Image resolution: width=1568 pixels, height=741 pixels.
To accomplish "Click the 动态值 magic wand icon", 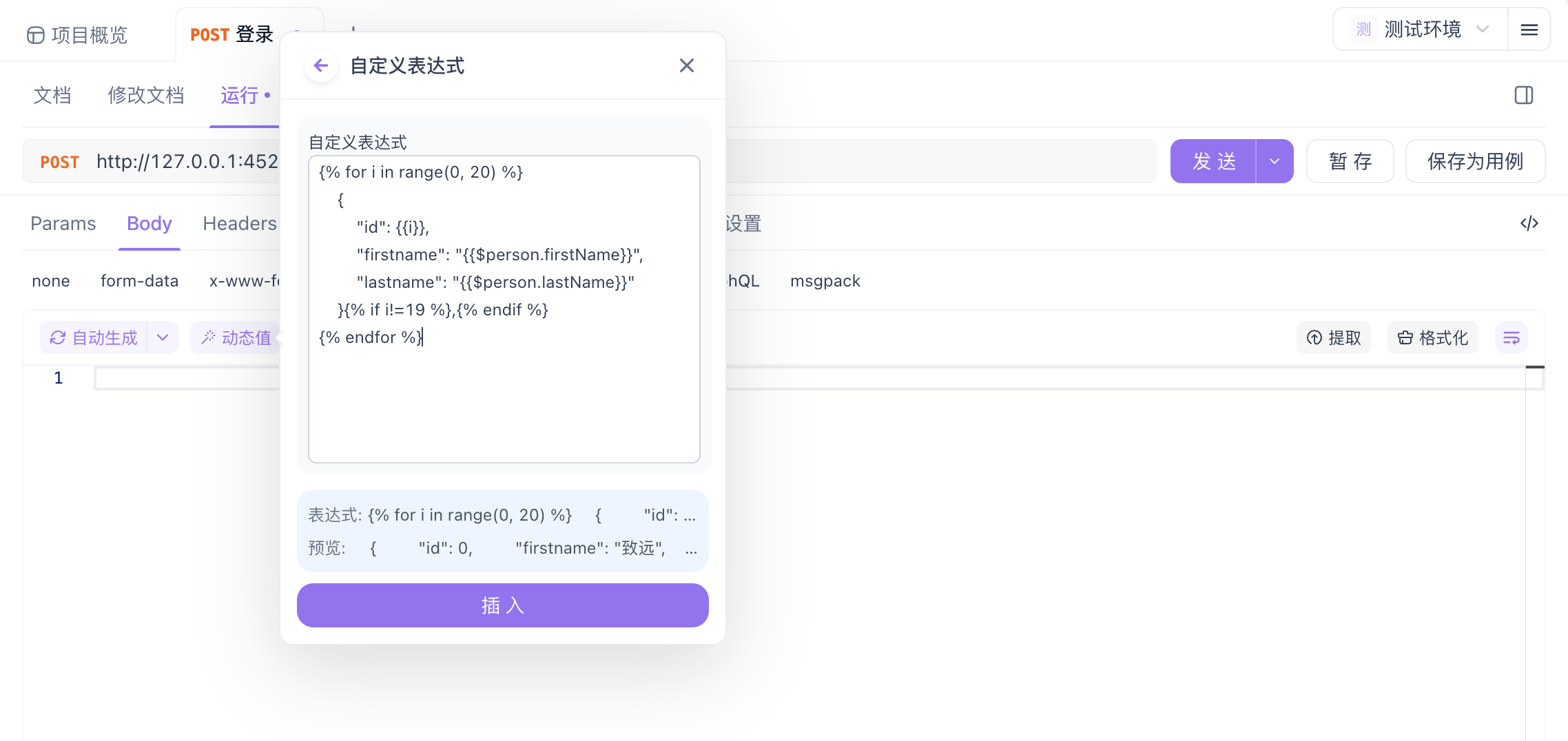I will click(x=209, y=337).
